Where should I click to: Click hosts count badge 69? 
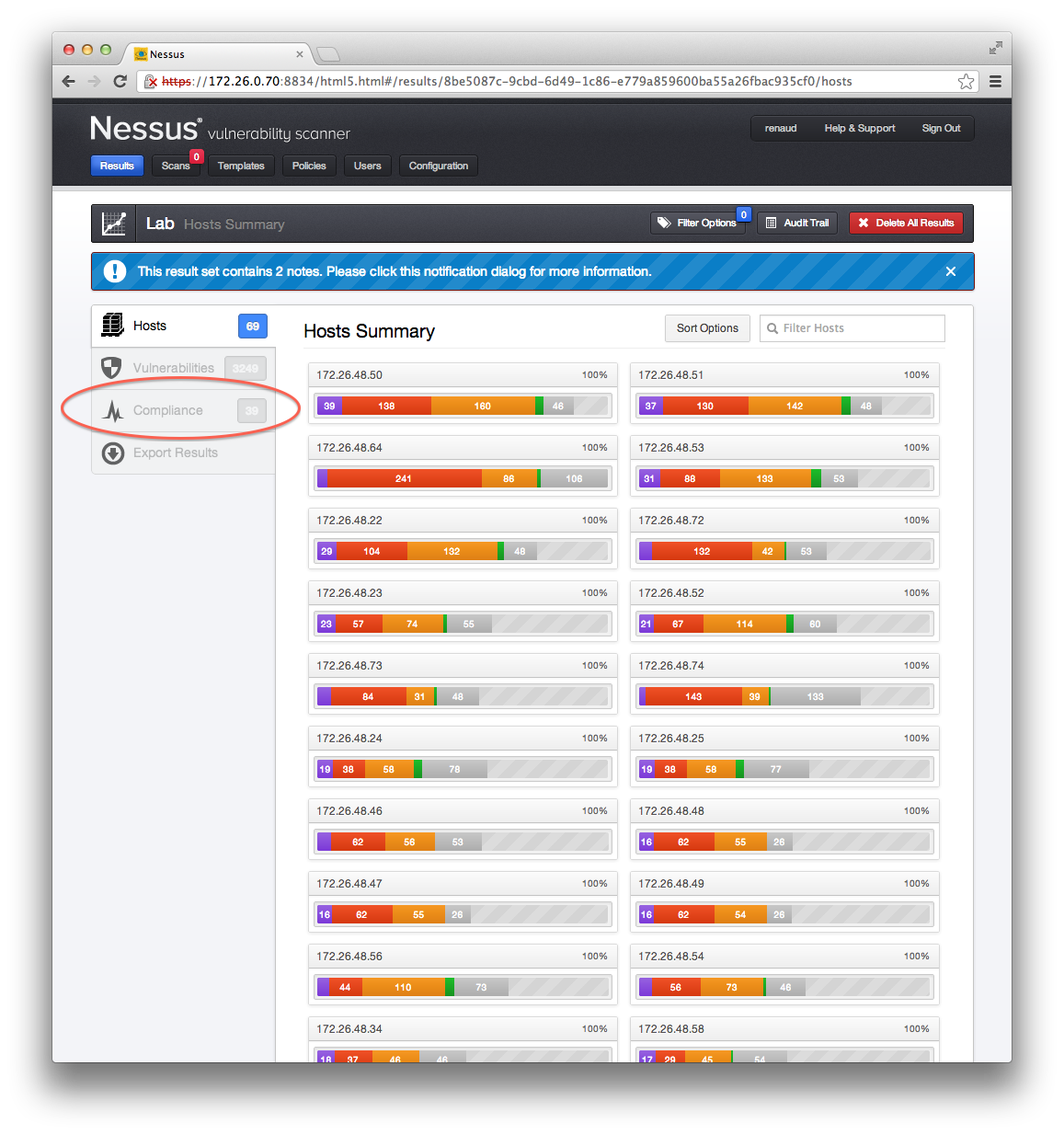coord(252,326)
